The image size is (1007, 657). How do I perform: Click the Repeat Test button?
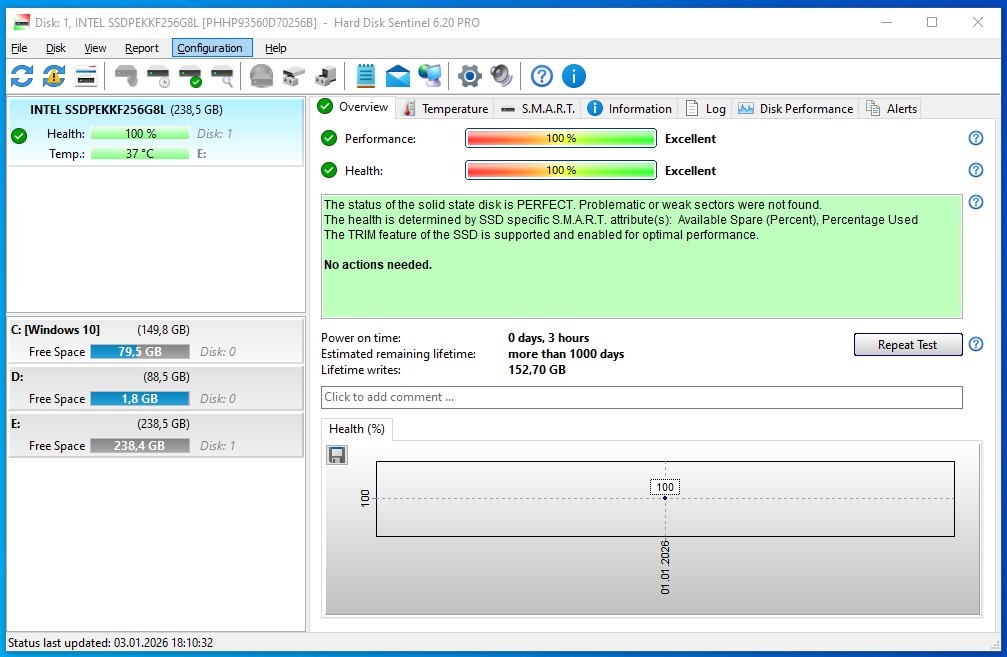point(907,344)
